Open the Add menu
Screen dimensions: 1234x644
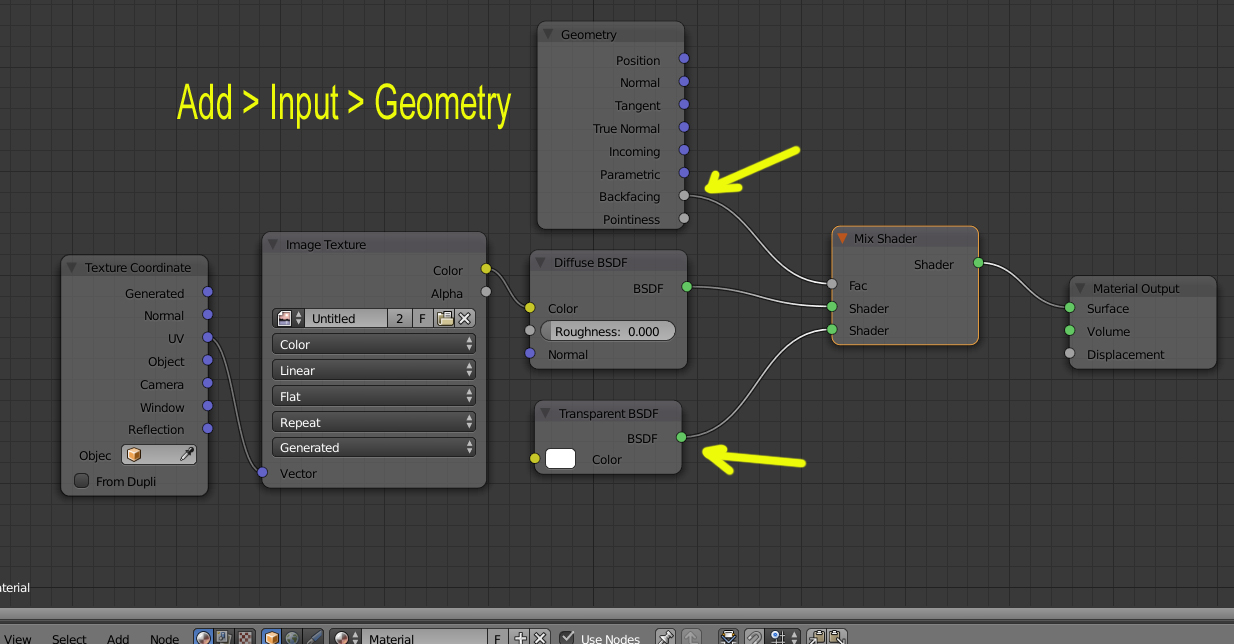point(118,638)
